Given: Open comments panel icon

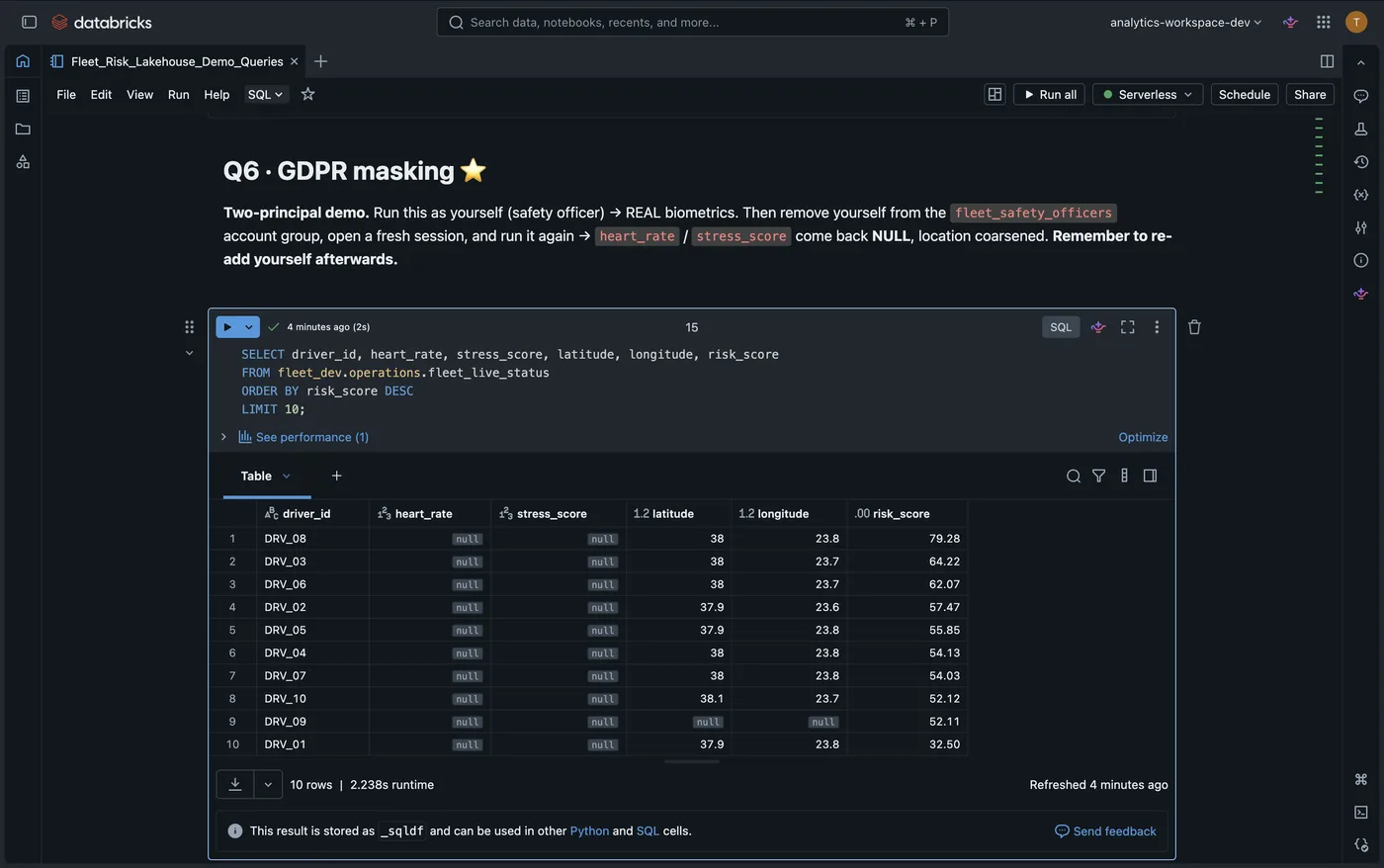Looking at the screenshot, I should coord(1361,96).
